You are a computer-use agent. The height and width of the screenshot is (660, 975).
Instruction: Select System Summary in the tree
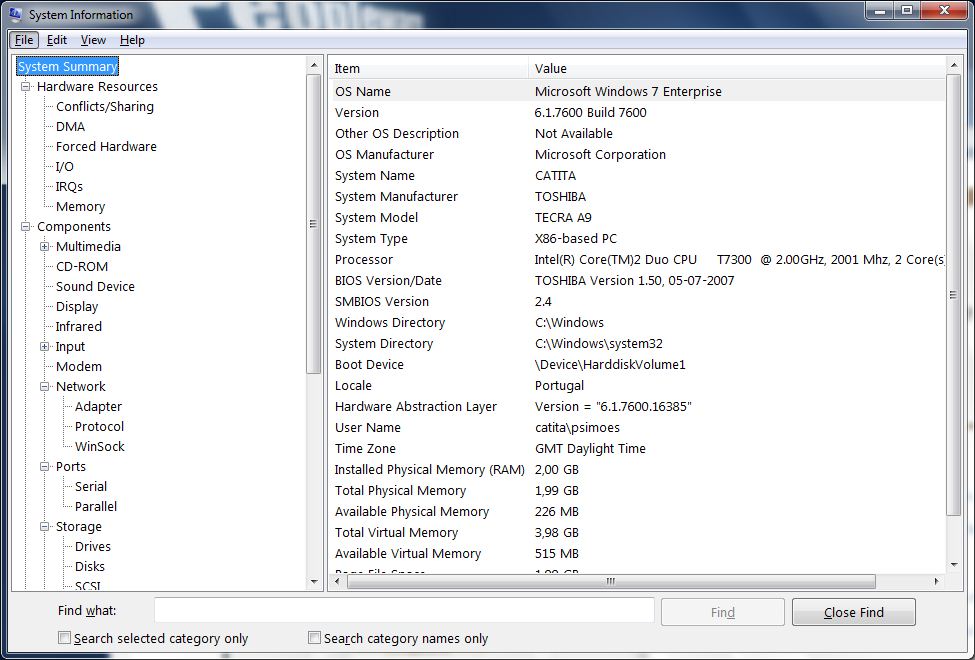pyautogui.click(x=67, y=67)
